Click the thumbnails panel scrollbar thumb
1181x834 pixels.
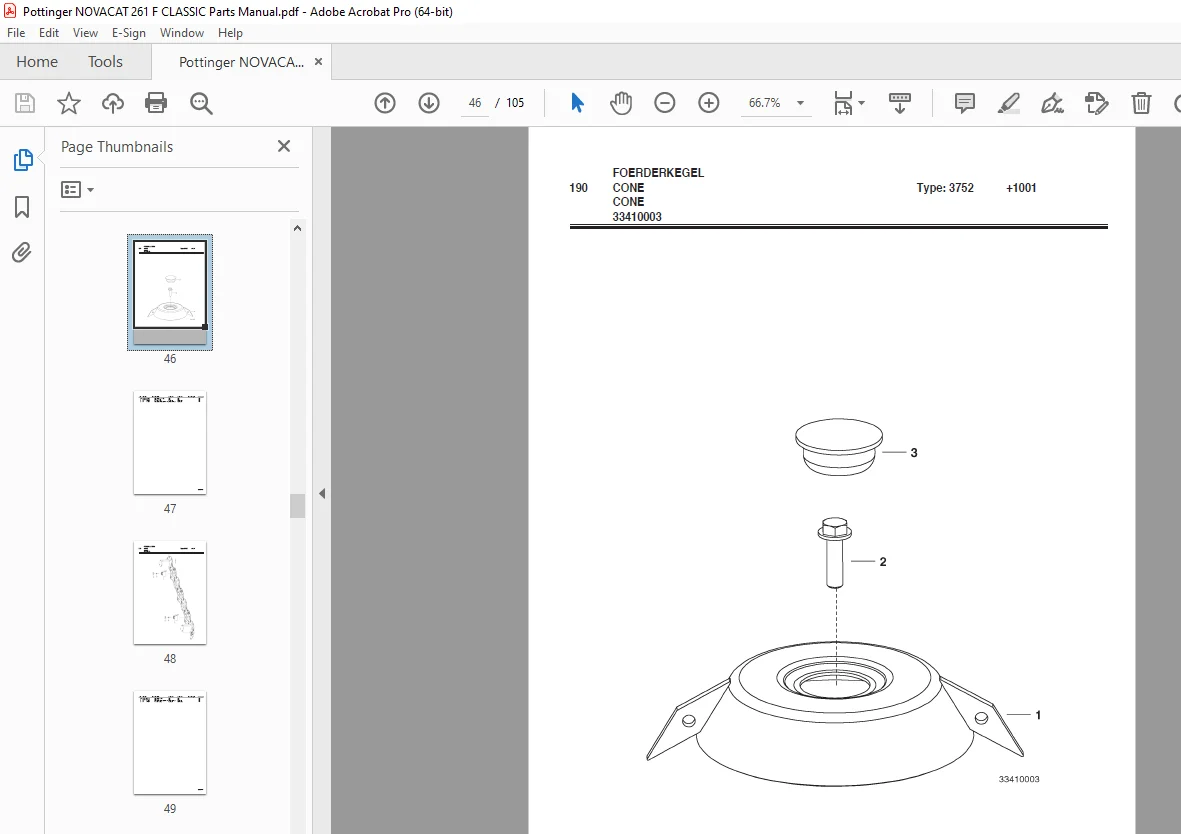click(x=298, y=506)
